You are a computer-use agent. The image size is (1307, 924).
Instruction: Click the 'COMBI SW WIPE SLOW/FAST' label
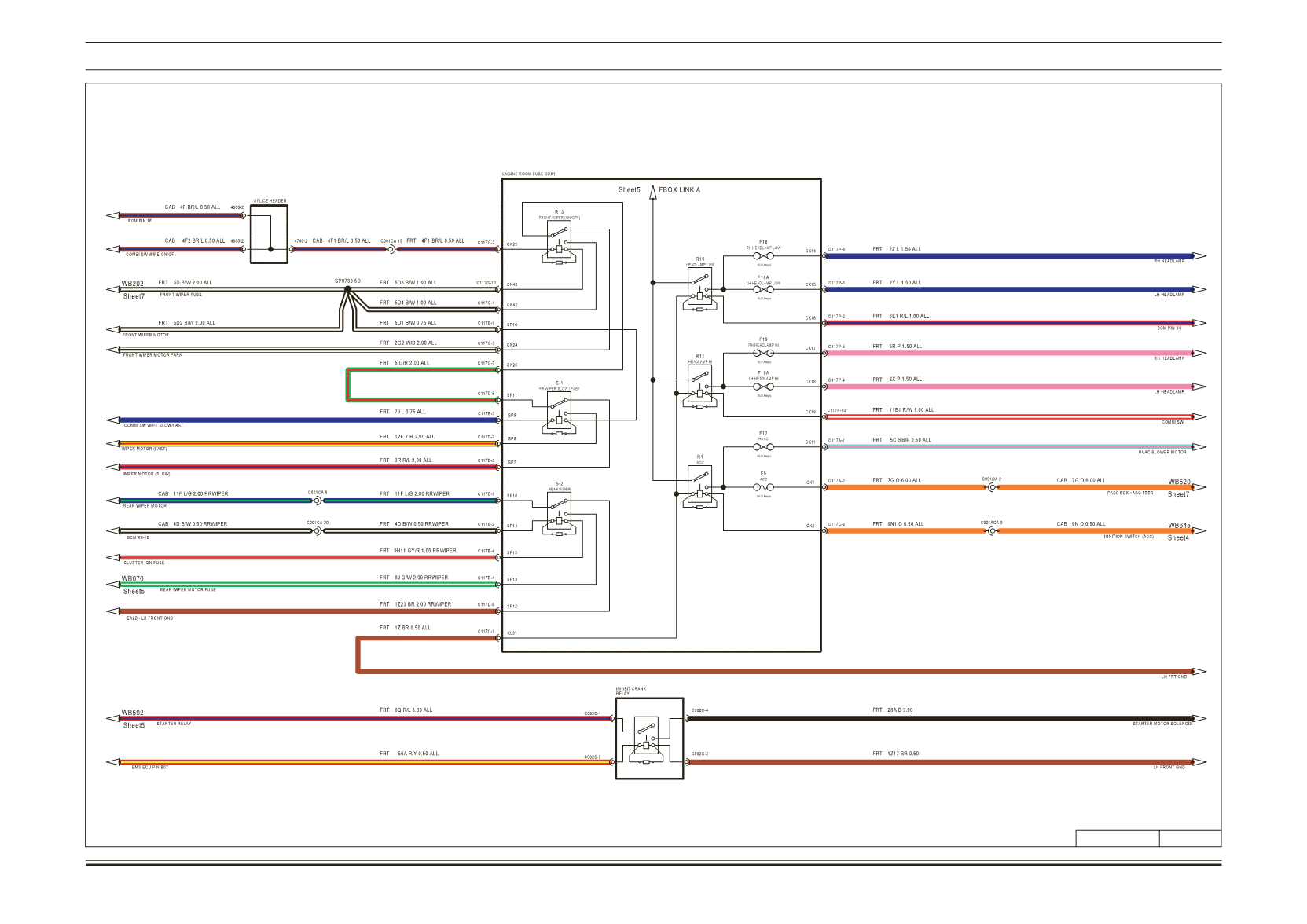(154, 426)
